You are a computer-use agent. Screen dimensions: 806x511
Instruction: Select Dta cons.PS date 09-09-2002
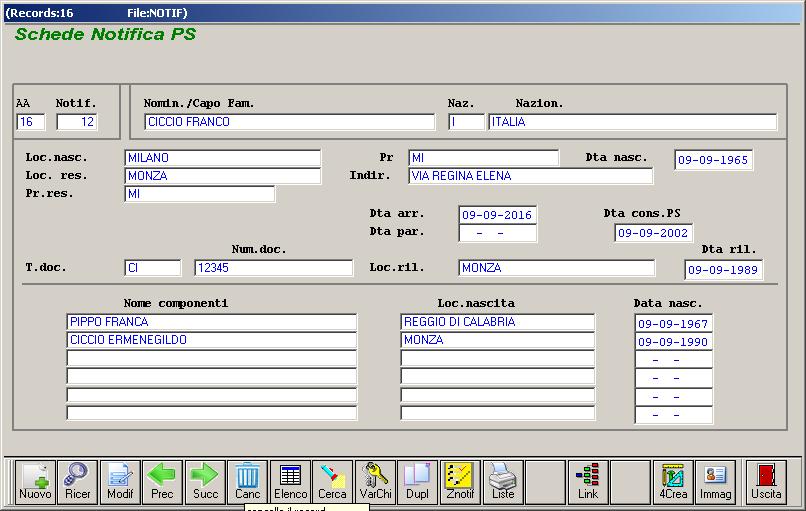tap(653, 233)
